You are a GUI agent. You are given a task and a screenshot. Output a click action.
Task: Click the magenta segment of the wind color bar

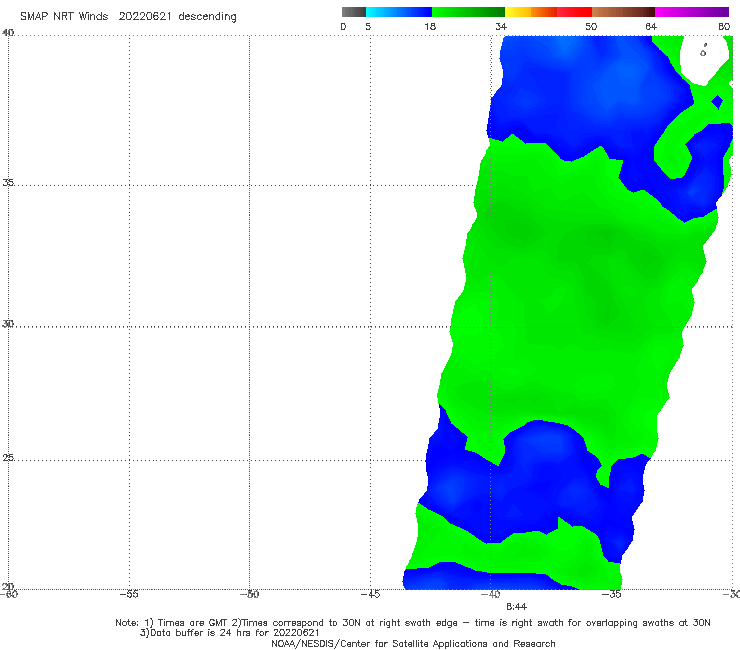coord(692,12)
